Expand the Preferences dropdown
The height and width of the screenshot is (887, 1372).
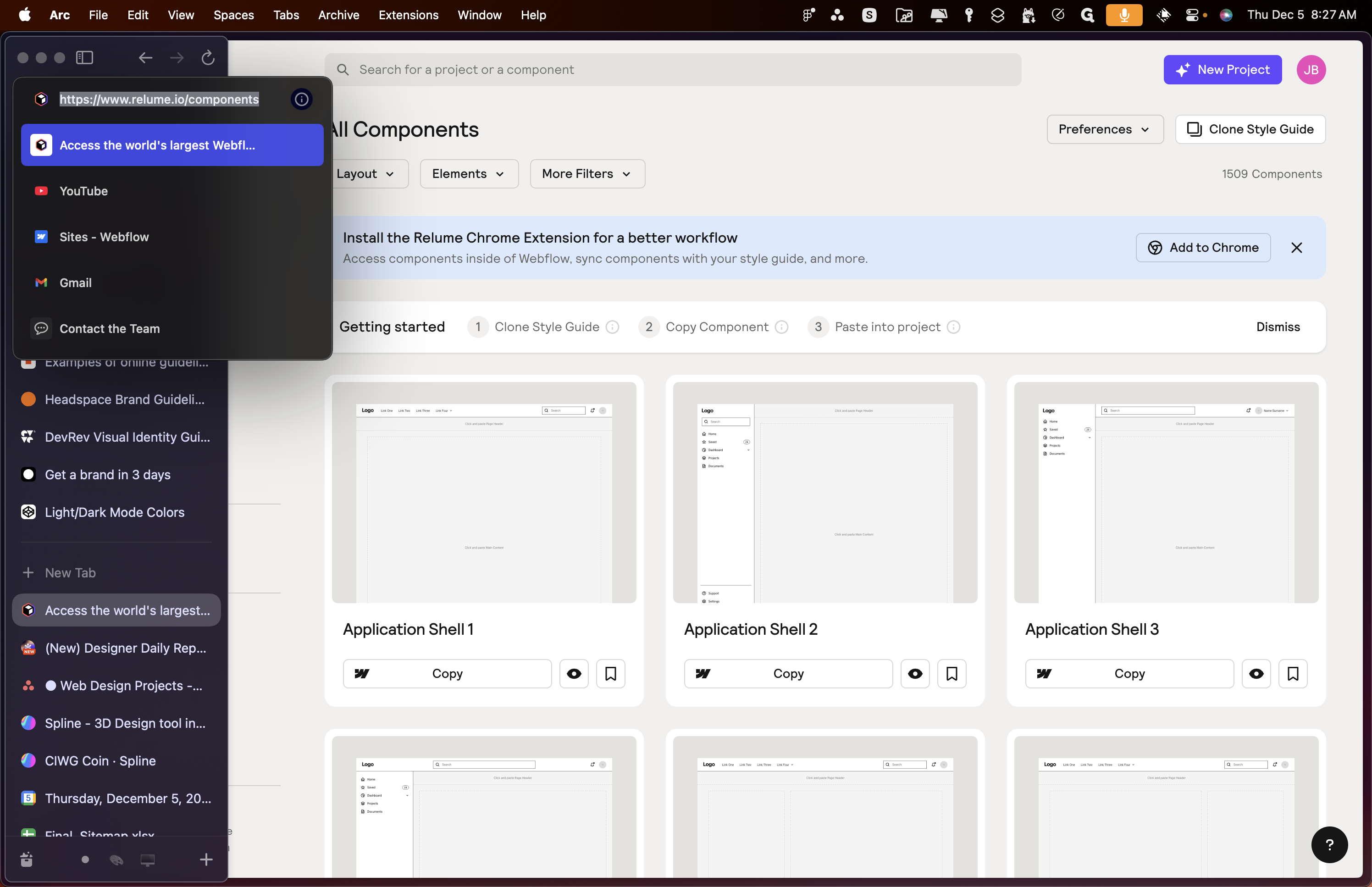point(1105,129)
